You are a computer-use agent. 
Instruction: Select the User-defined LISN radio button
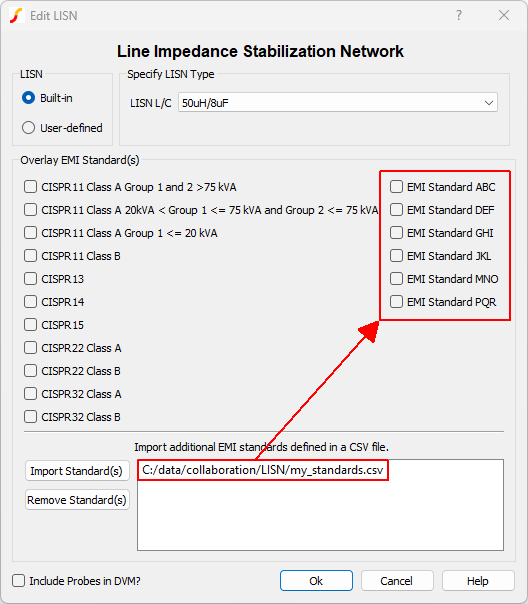[x=28, y=128]
